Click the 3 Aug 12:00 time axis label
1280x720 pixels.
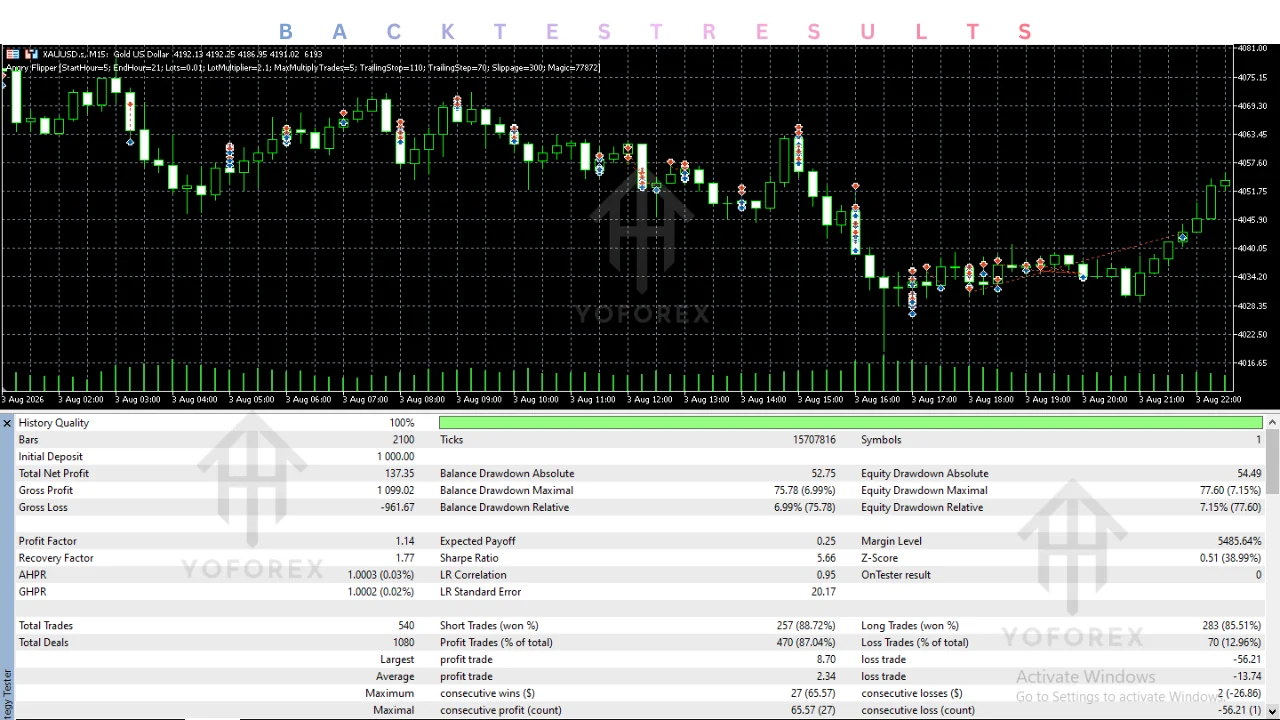pos(650,400)
